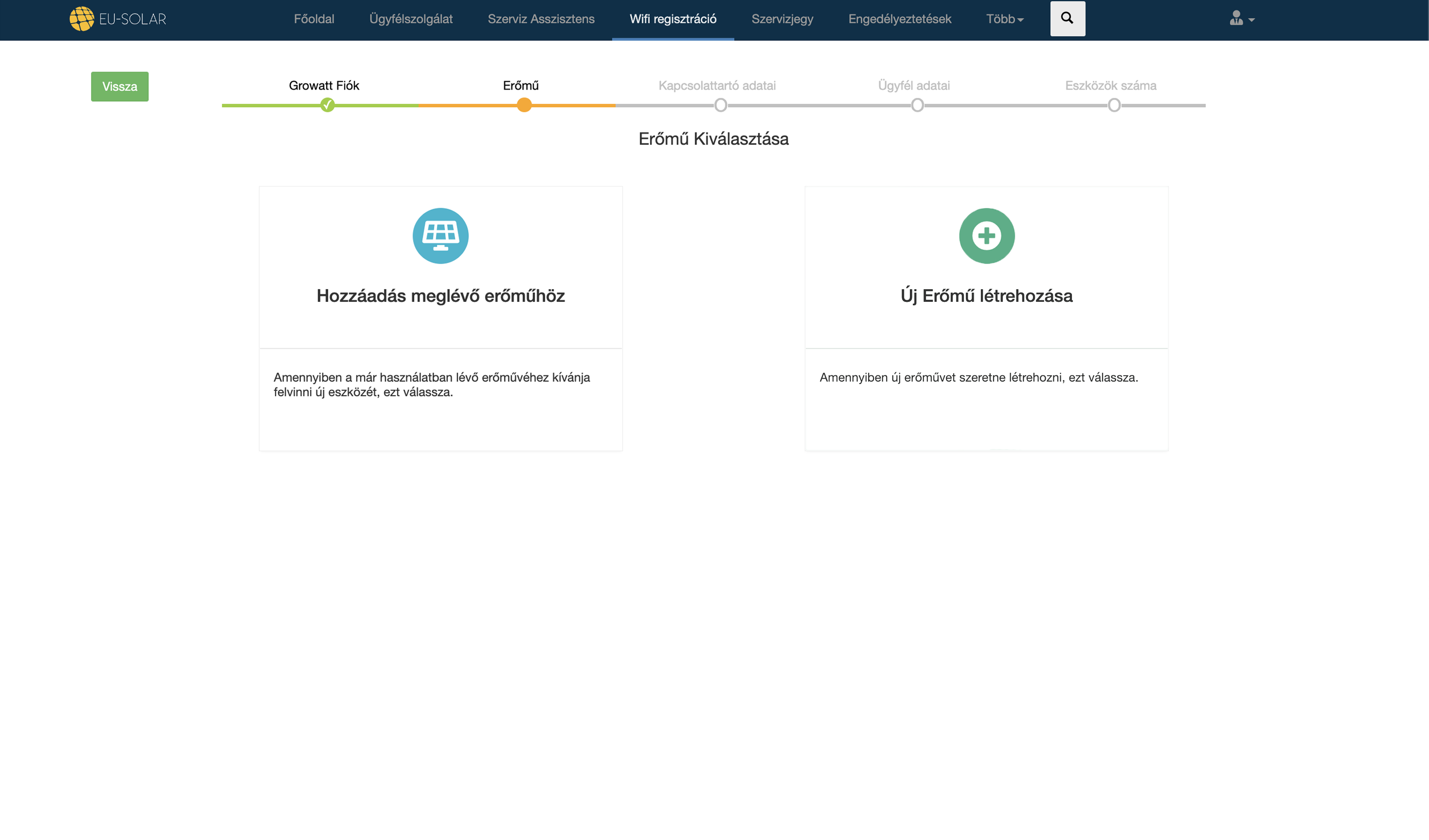Open the Főoldal menu item
The image size is (1429, 840).
314,19
